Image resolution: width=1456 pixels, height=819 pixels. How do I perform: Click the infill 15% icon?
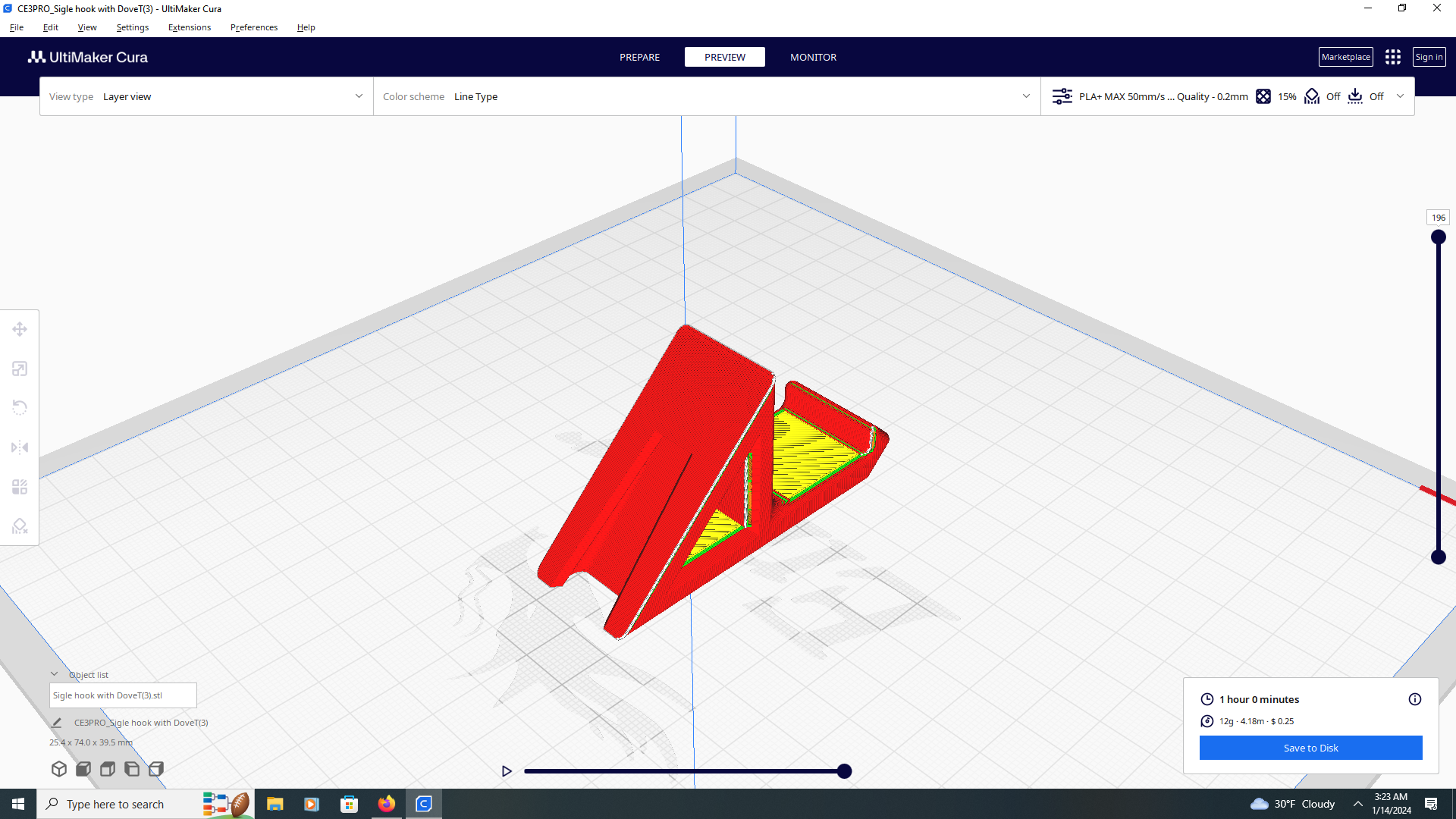coord(1263,96)
